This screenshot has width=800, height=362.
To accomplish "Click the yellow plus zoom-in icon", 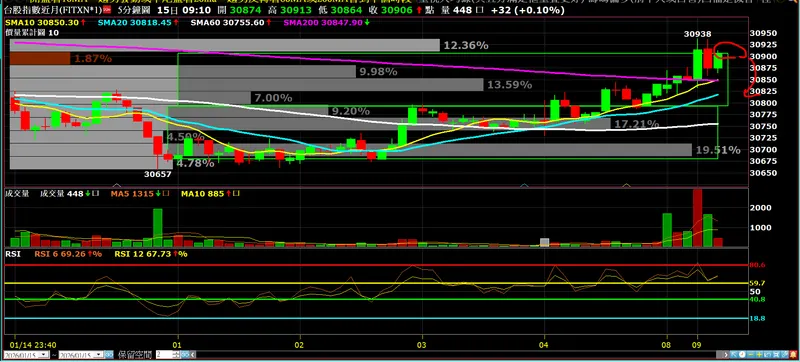I will (x=759, y=355).
